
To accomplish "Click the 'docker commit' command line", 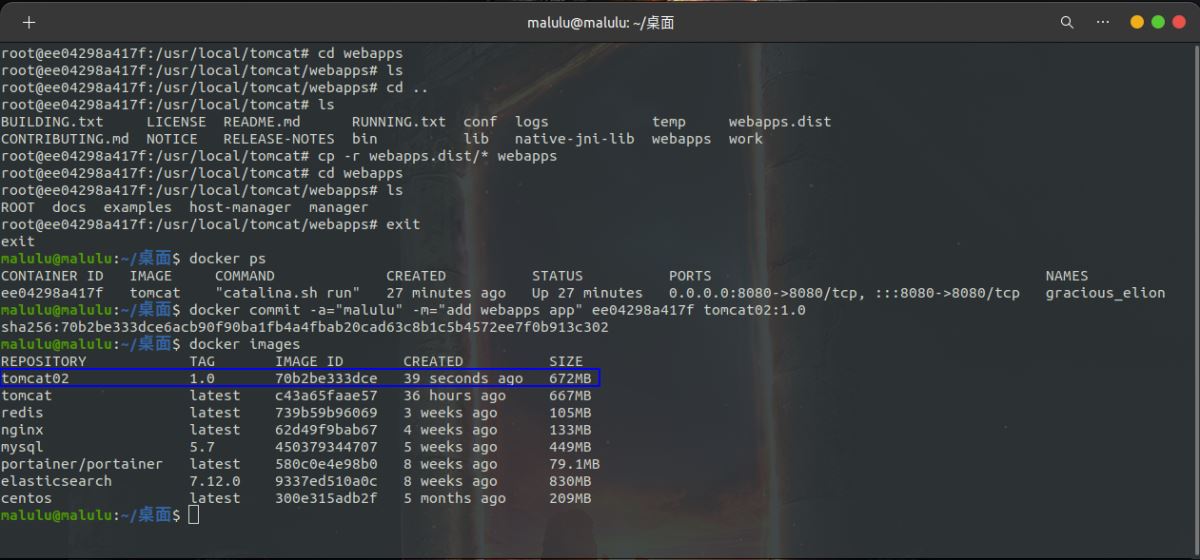I will [x=497, y=309].
